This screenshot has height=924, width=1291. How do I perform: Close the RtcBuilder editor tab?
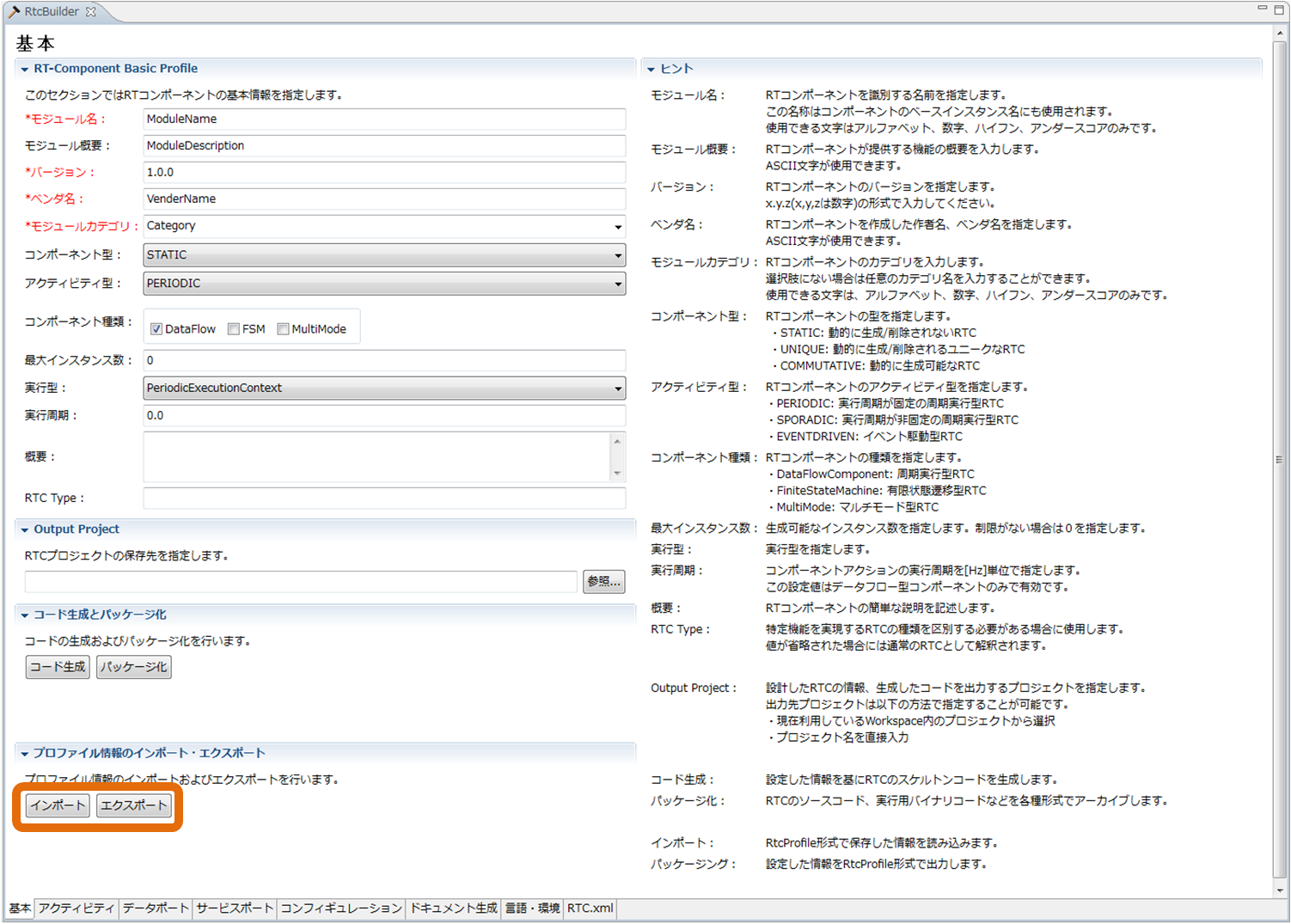90,11
